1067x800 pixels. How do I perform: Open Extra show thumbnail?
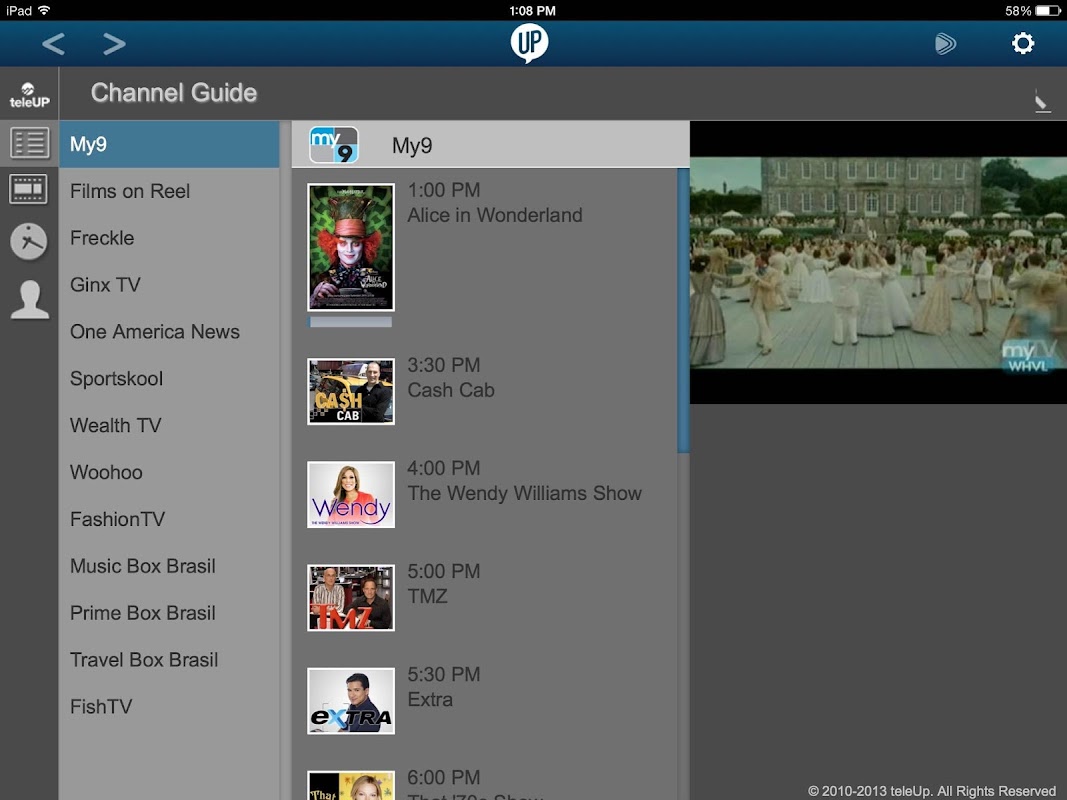pyautogui.click(x=350, y=701)
